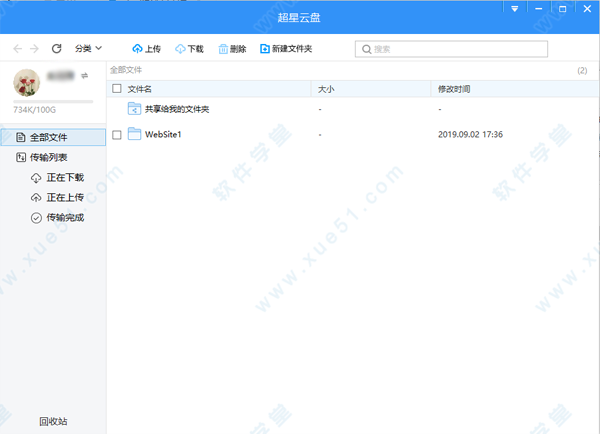The width and height of the screenshot is (600, 434).
Task: Open the 正在下载 list
Action: click(57, 178)
